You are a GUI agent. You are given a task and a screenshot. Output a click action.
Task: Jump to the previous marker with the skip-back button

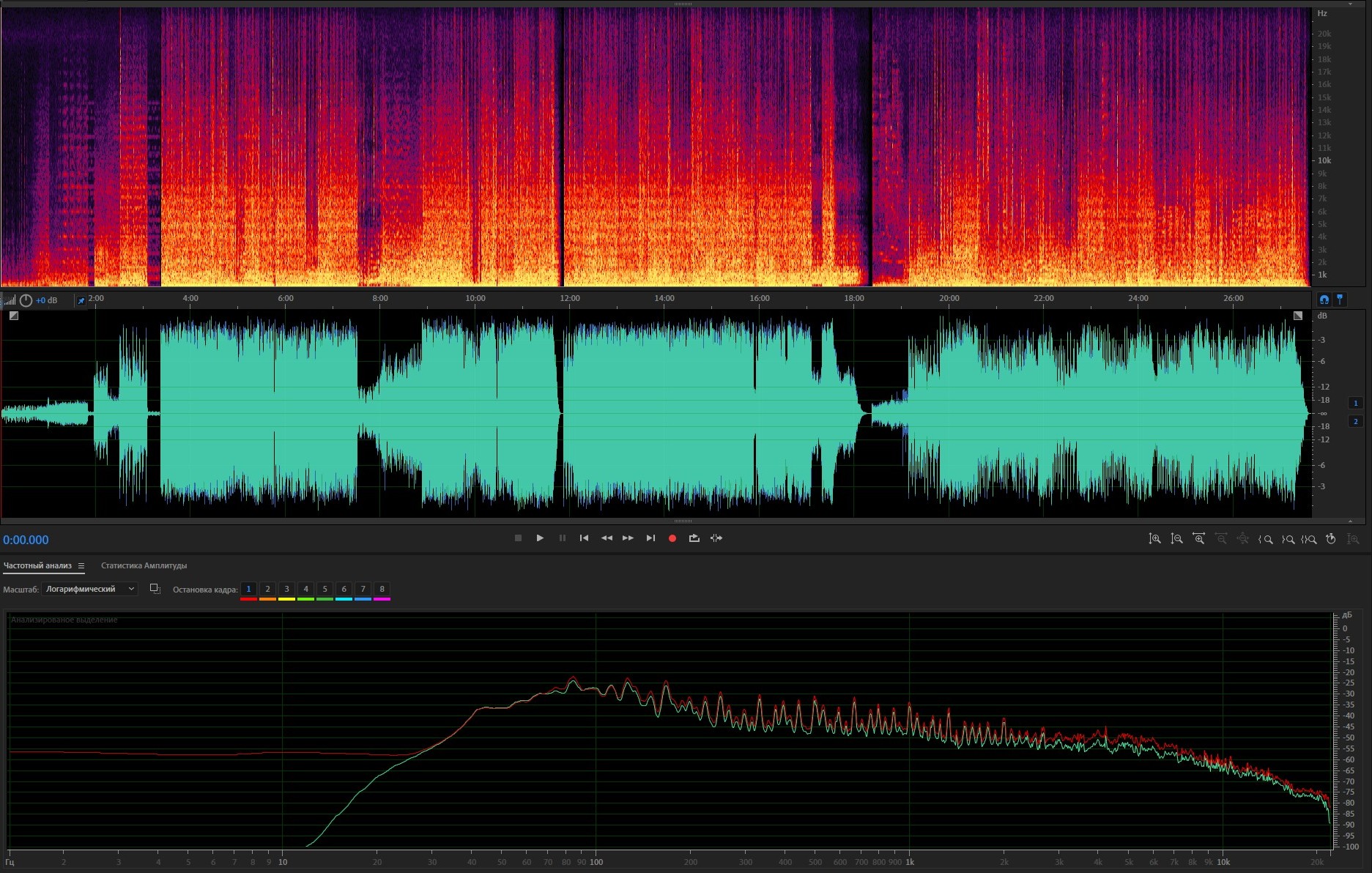pos(584,538)
